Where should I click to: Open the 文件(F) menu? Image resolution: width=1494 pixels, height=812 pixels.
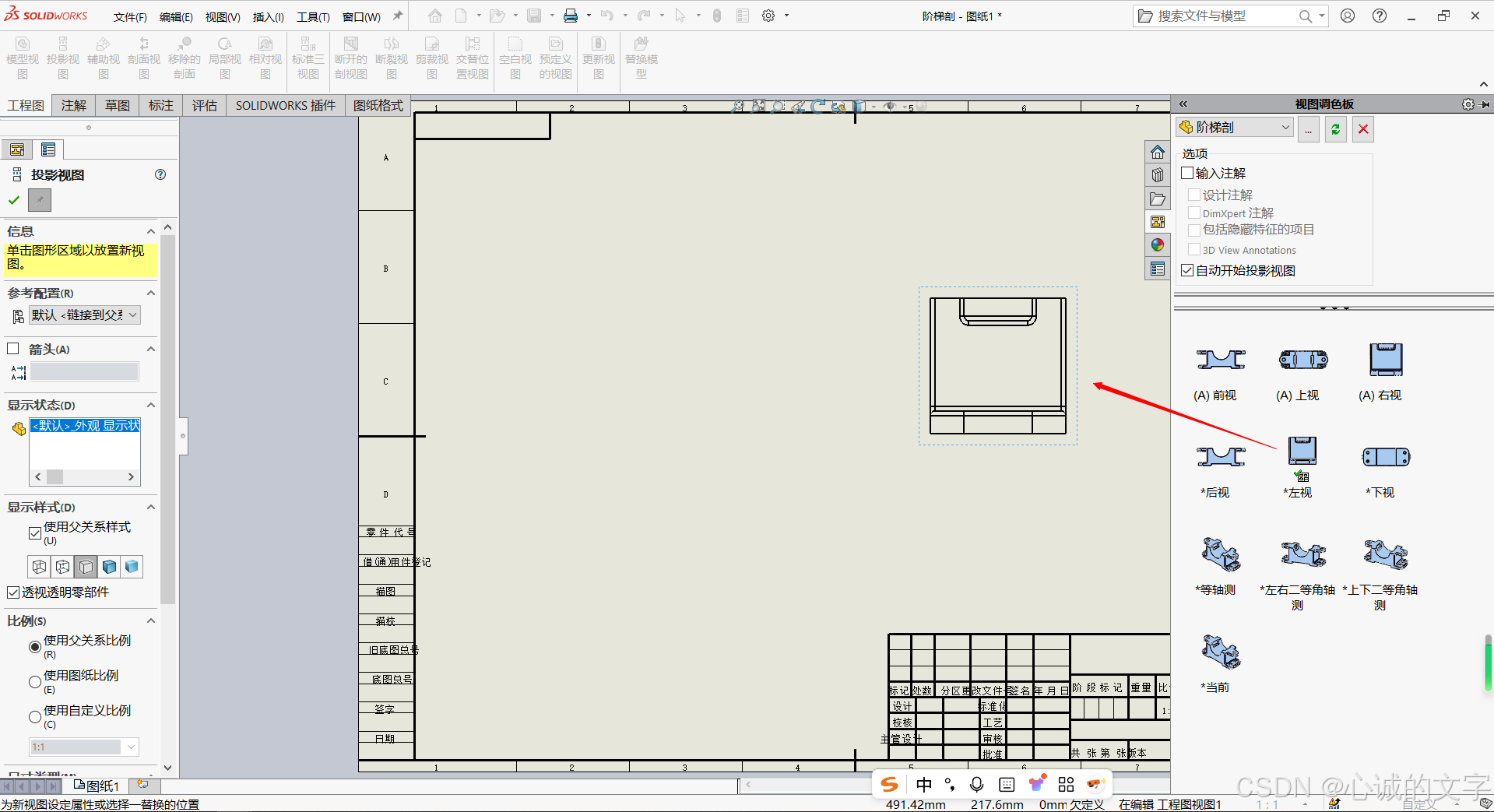pyautogui.click(x=130, y=16)
